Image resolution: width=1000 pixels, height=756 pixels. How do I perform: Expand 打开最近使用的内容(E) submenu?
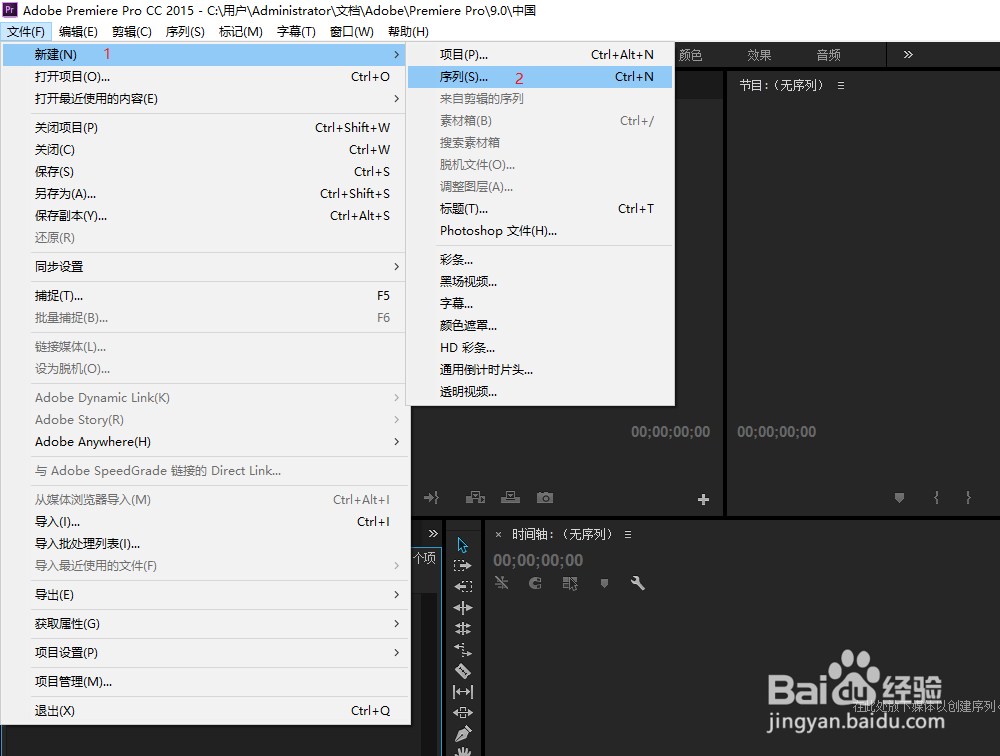(204, 99)
